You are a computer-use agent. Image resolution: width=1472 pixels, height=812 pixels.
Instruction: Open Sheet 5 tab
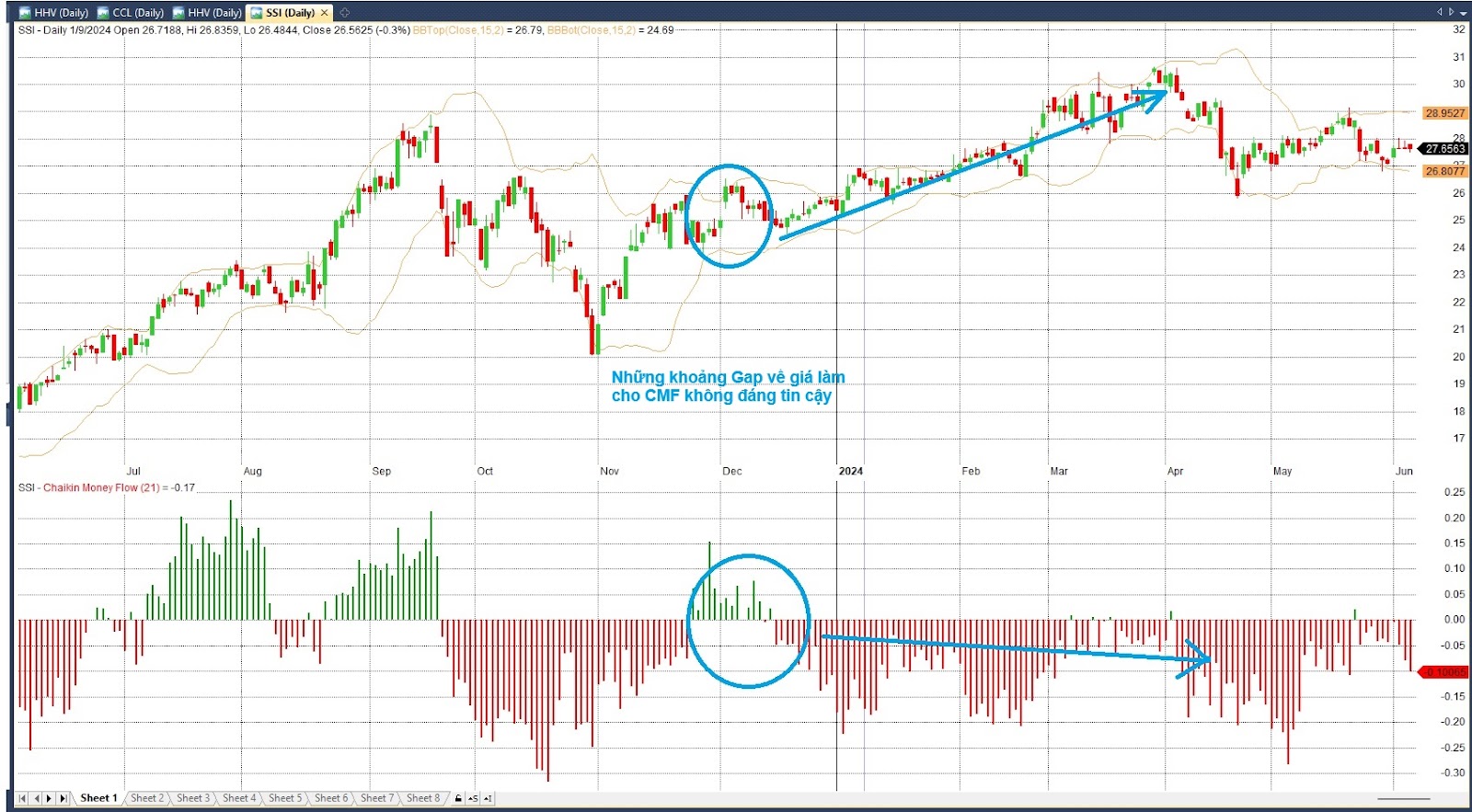(x=285, y=798)
